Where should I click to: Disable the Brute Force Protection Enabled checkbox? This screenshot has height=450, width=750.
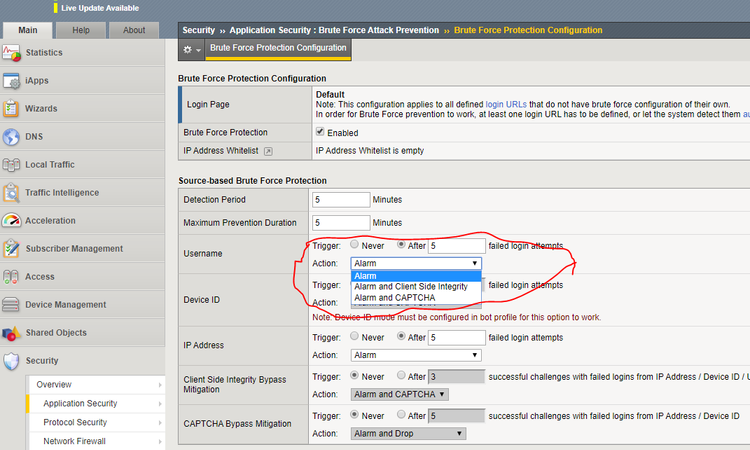point(319,132)
